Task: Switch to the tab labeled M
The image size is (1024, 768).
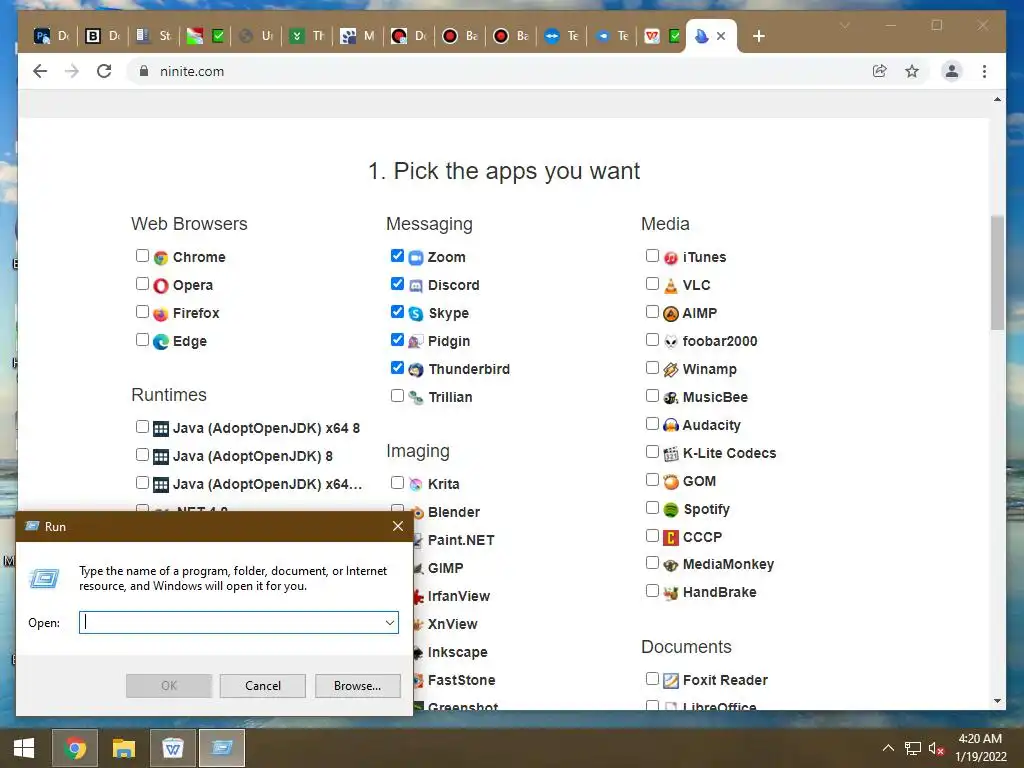Action: (358, 36)
